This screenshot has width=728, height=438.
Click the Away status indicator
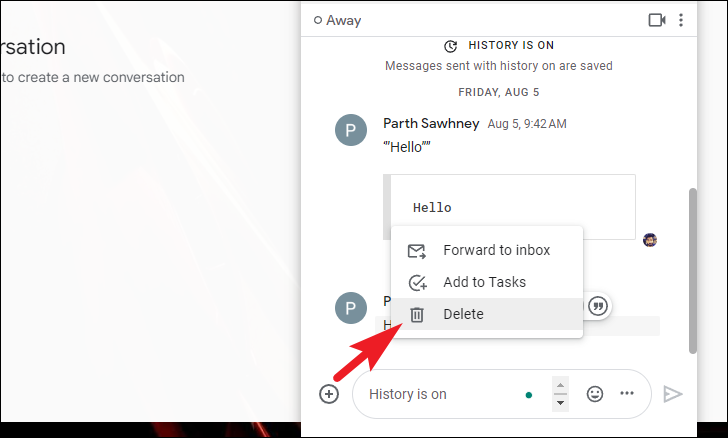pos(338,20)
